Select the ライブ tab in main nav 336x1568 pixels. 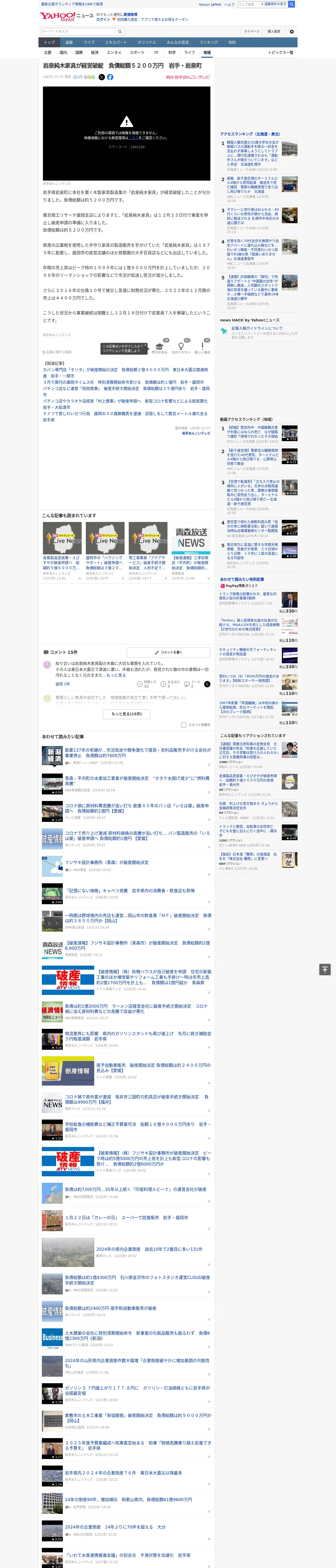coord(89,43)
